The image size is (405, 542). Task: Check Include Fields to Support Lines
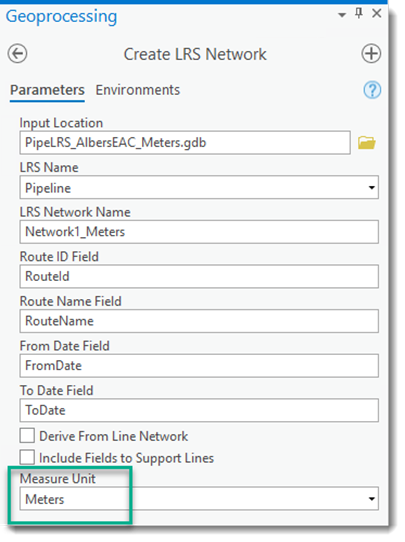pos(27,457)
